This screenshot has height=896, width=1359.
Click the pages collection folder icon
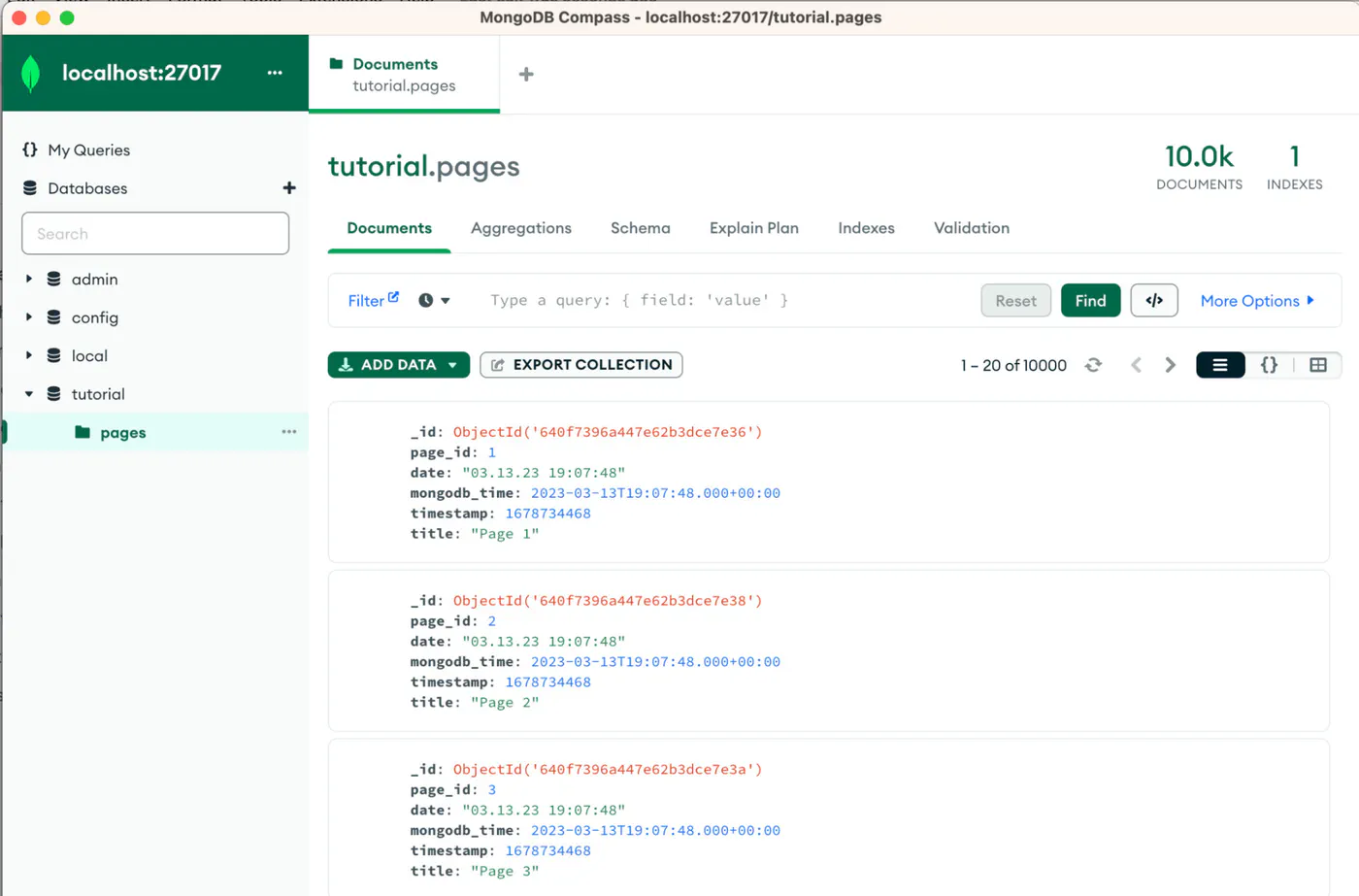(83, 432)
